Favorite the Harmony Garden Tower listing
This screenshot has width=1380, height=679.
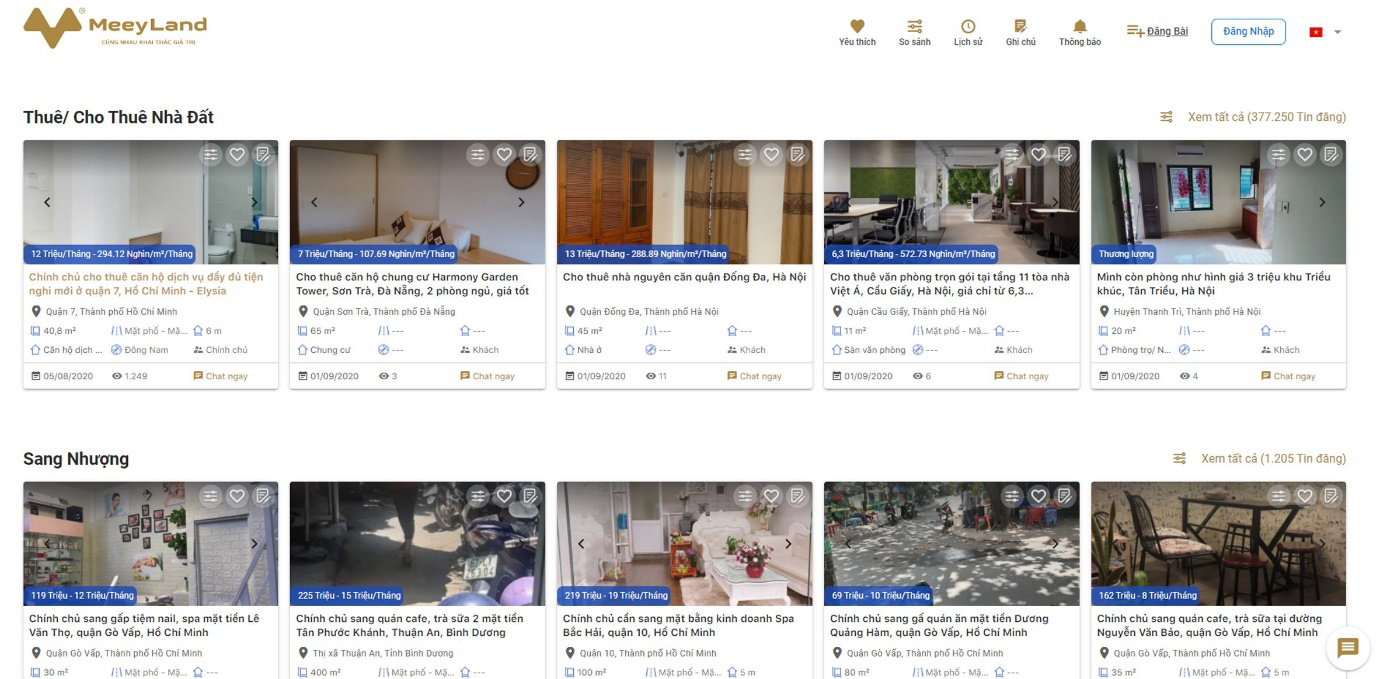[x=504, y=154]
